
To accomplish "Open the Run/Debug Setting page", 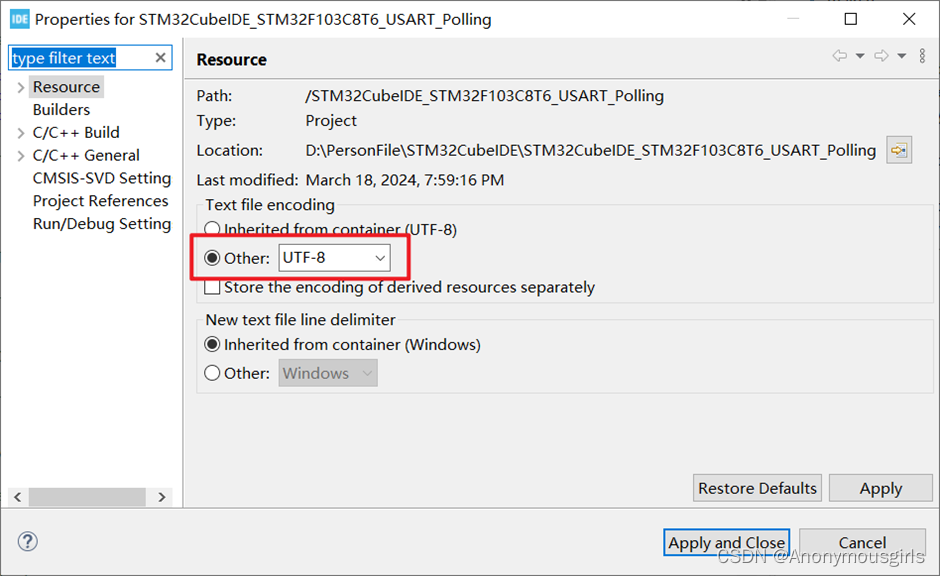I will tap(102, 224).
